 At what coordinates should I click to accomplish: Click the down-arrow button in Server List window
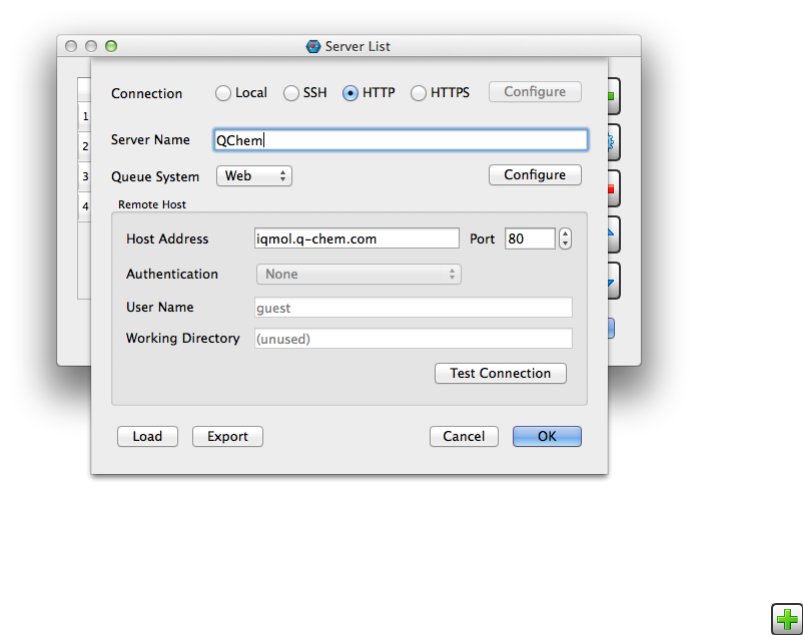614,281
